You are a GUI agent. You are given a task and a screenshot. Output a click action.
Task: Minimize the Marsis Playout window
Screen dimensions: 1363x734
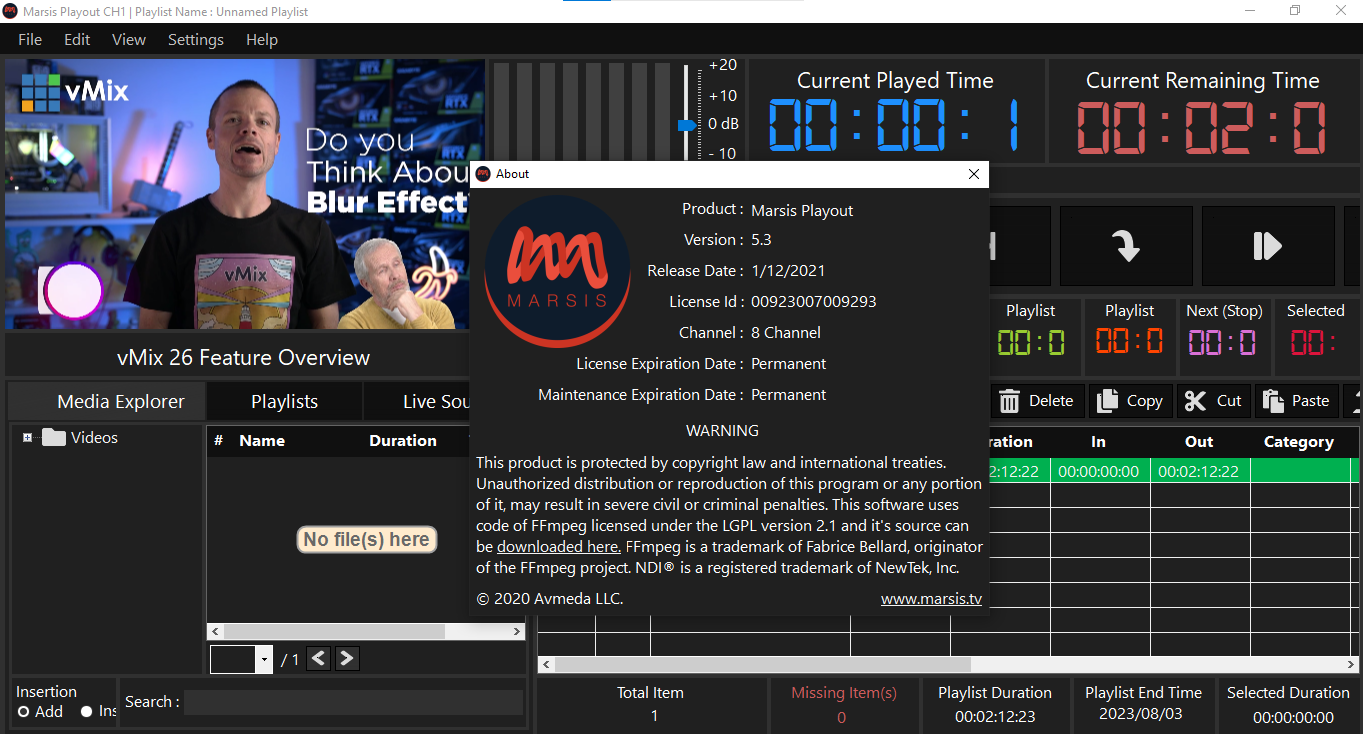[1249, 10]
